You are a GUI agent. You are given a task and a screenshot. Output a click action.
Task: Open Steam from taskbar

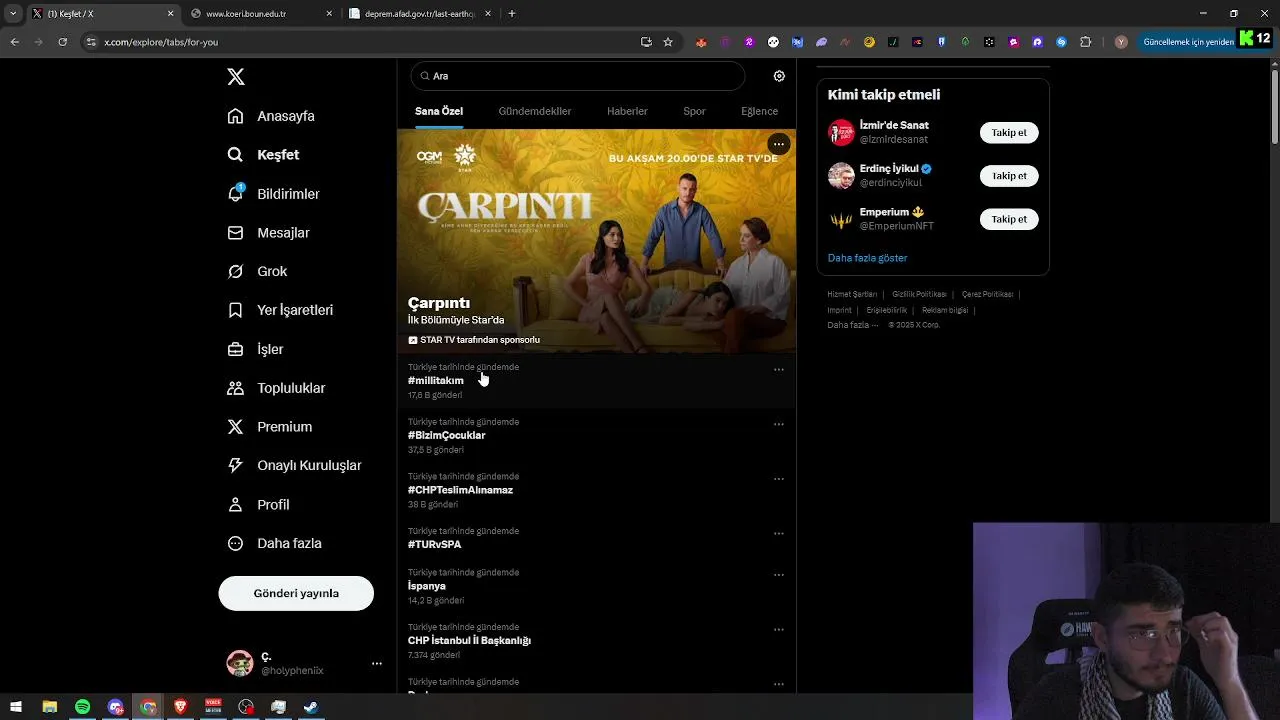311,707
